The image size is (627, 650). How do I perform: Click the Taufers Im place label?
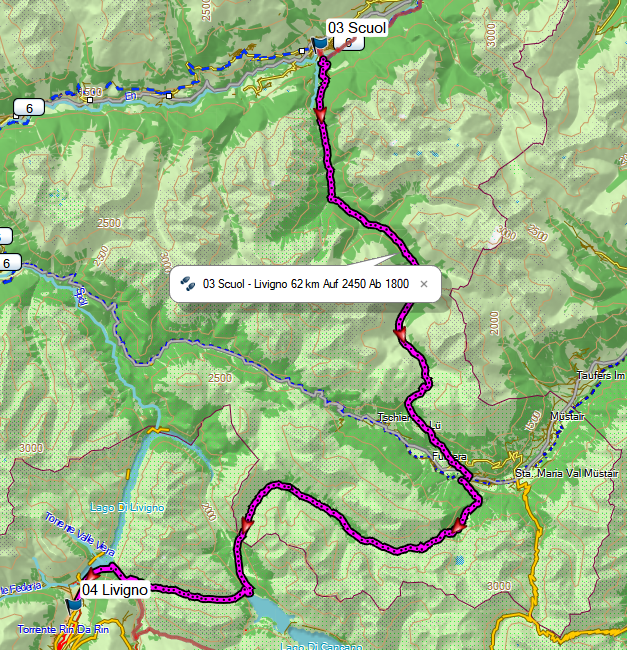pos(600,375)
